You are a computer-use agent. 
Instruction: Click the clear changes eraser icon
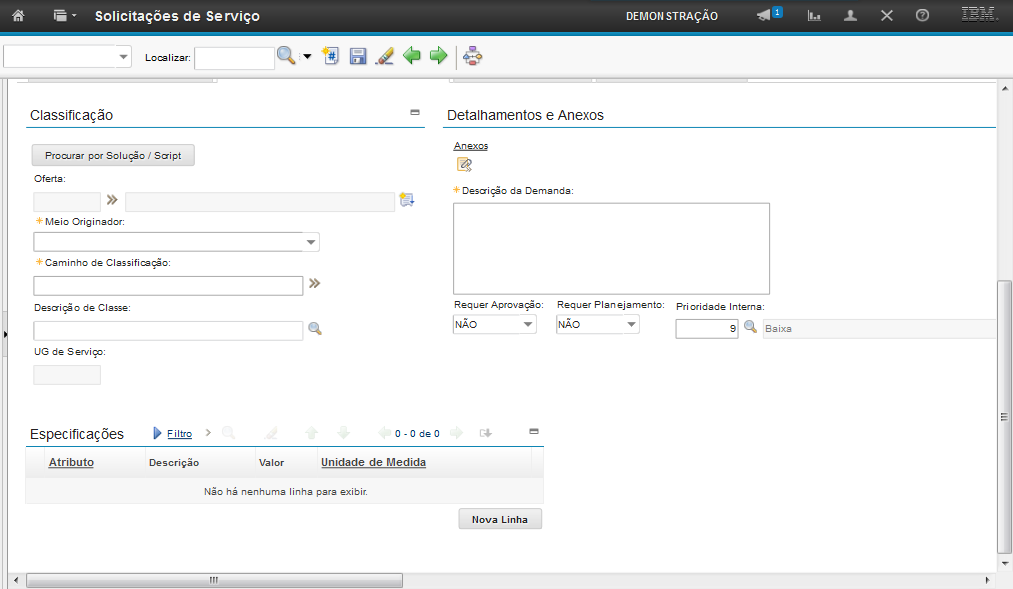(384, 57)
